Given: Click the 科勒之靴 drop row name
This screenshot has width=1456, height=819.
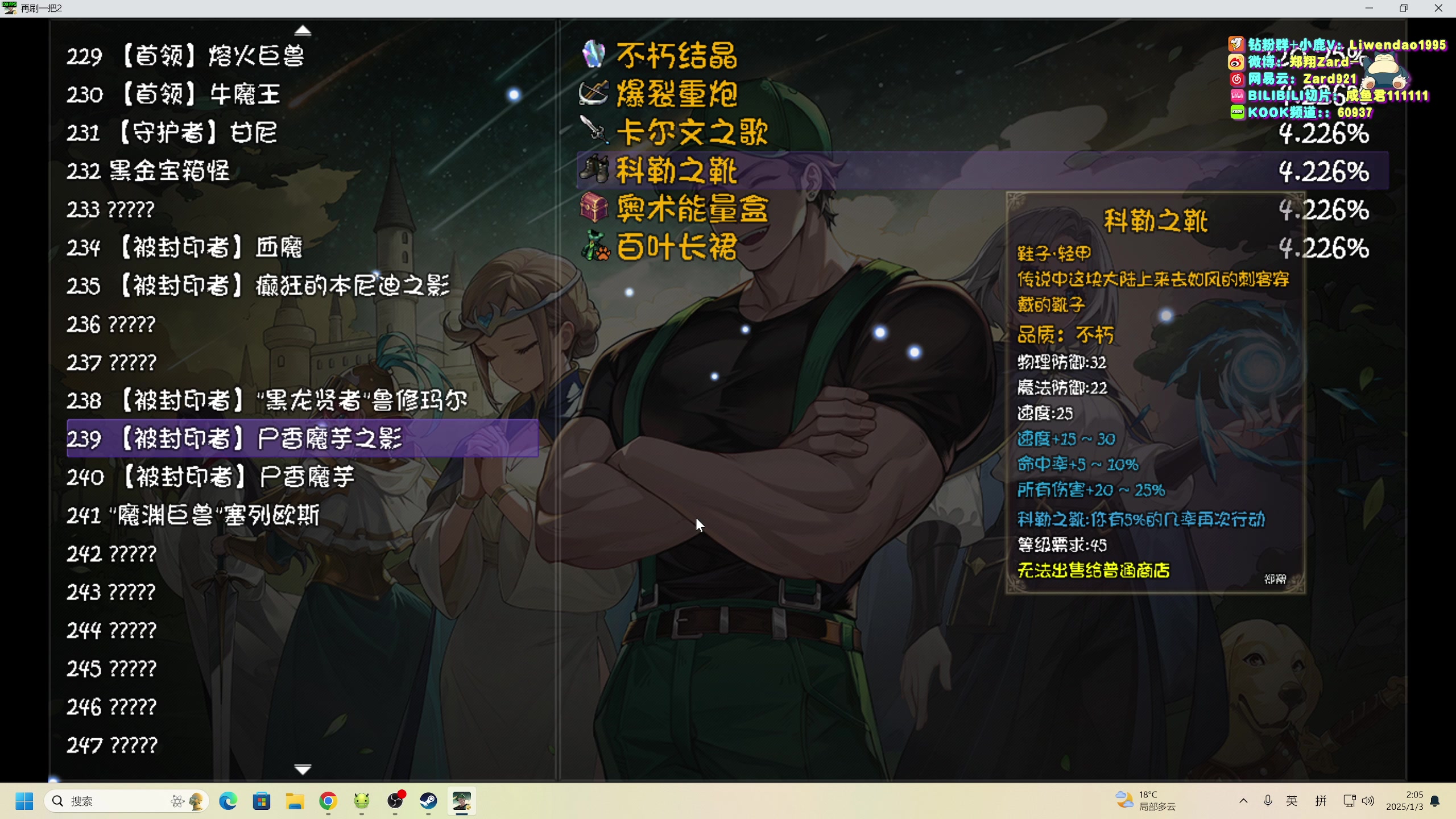Looking at the screenshot, I should (677, 170).
